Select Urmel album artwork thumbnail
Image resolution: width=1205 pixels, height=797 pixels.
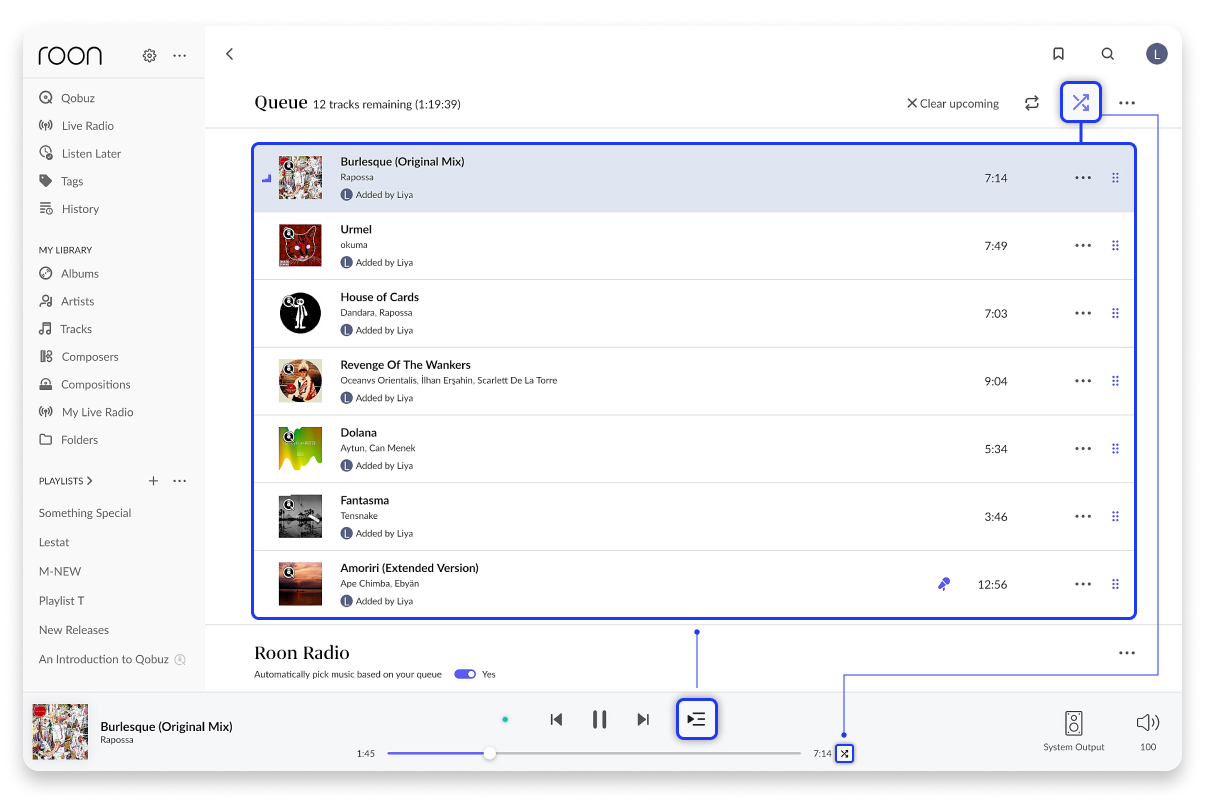tap(300, 246)
